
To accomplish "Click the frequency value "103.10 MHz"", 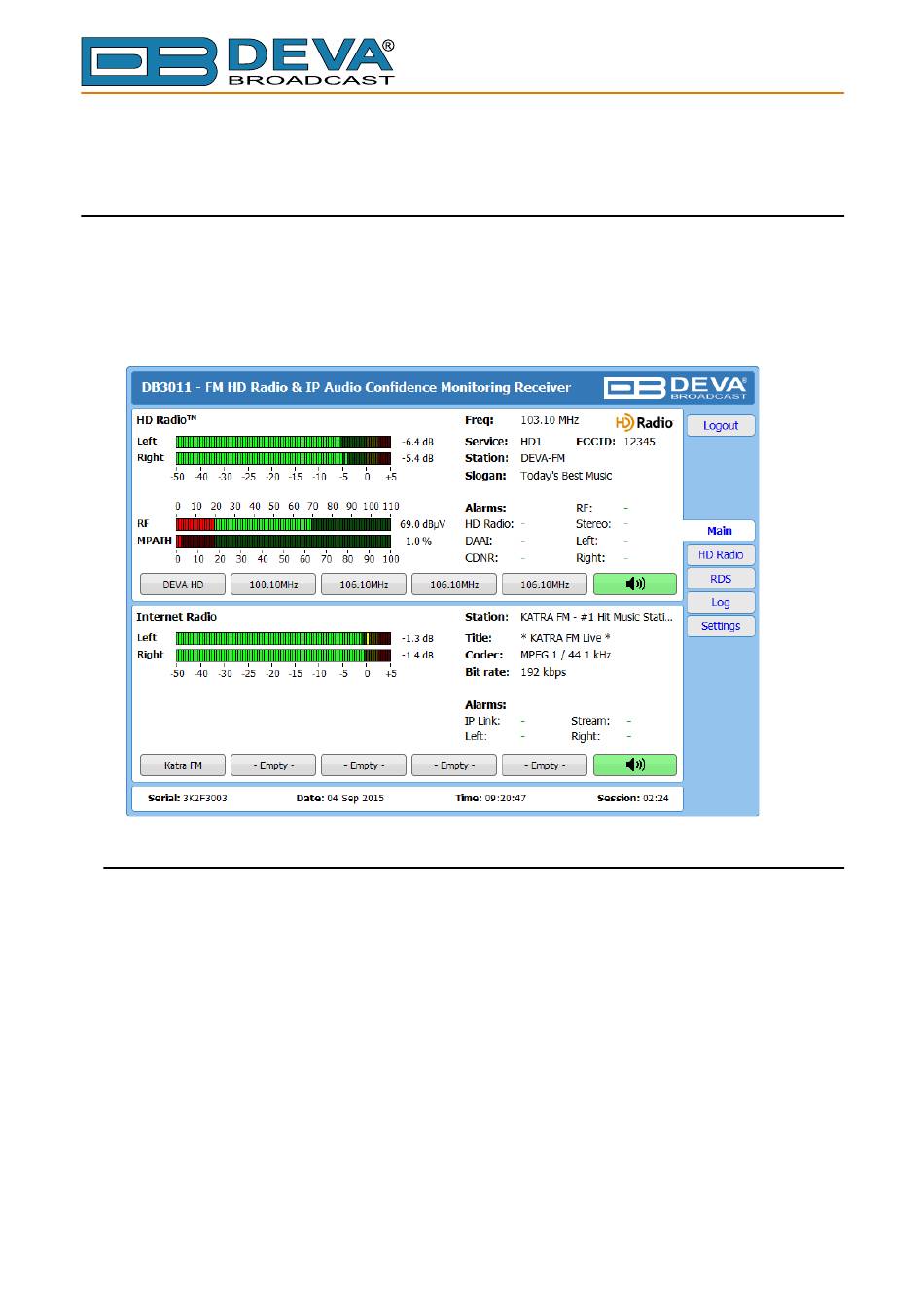I will tap(550, 421).
